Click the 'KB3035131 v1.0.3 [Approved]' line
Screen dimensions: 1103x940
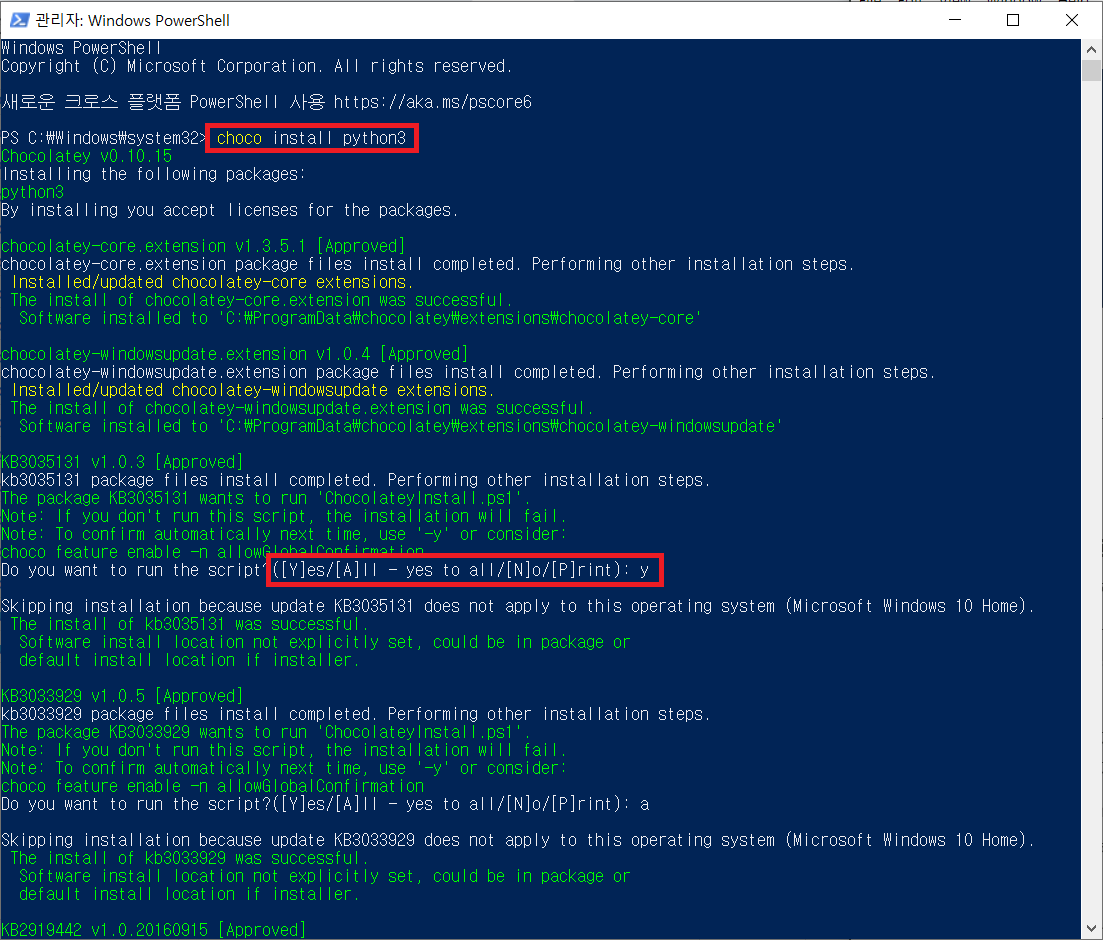pyautogui.click(x=122, y=462)
